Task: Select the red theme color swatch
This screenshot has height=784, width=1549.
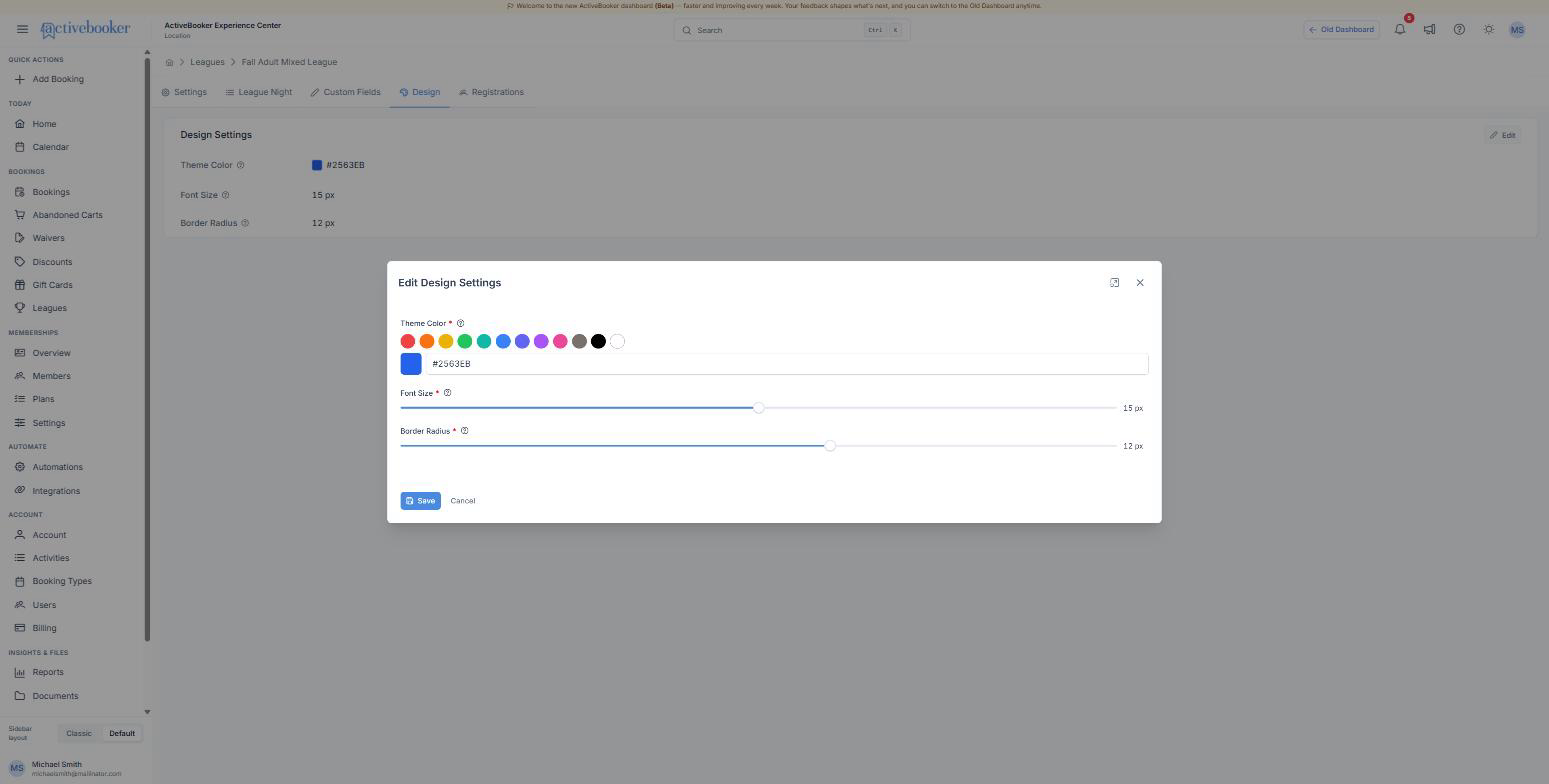Action: [408, 341]
